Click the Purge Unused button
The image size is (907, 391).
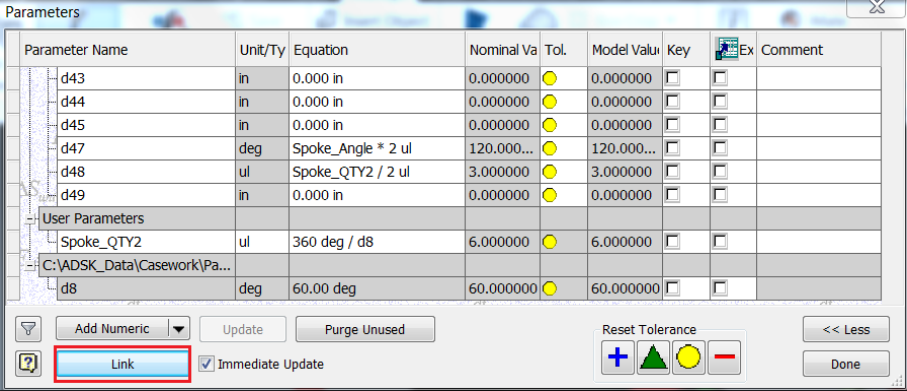[365, 330]
